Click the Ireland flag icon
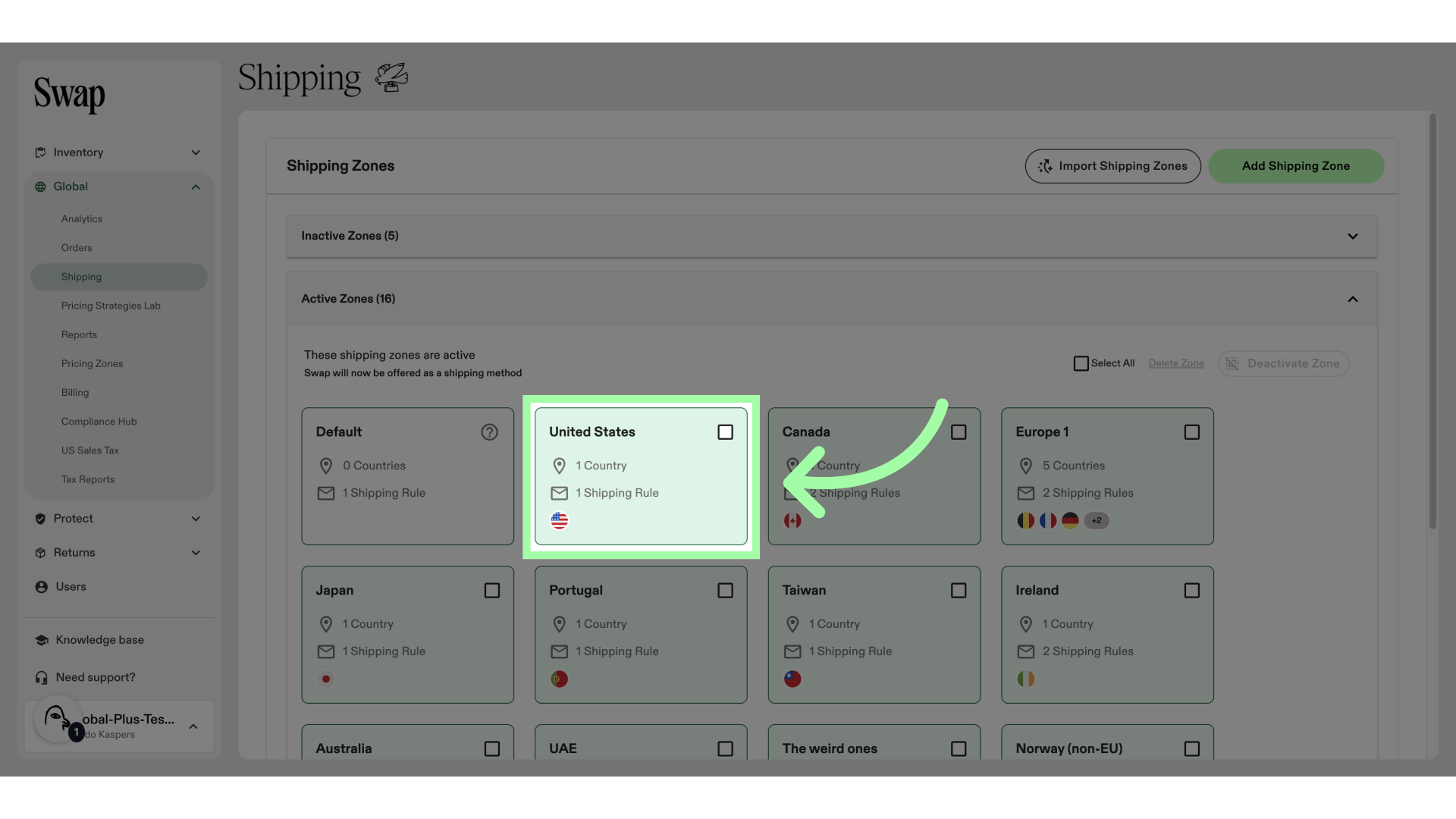 tap(1025, 679)
